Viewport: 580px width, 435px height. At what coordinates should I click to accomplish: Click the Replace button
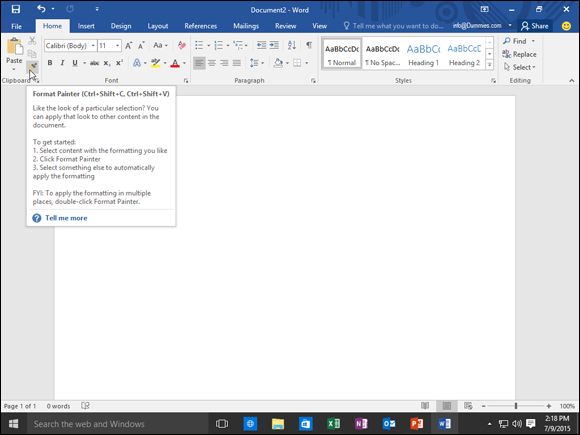pyautogui.click(x=519, y=54)
